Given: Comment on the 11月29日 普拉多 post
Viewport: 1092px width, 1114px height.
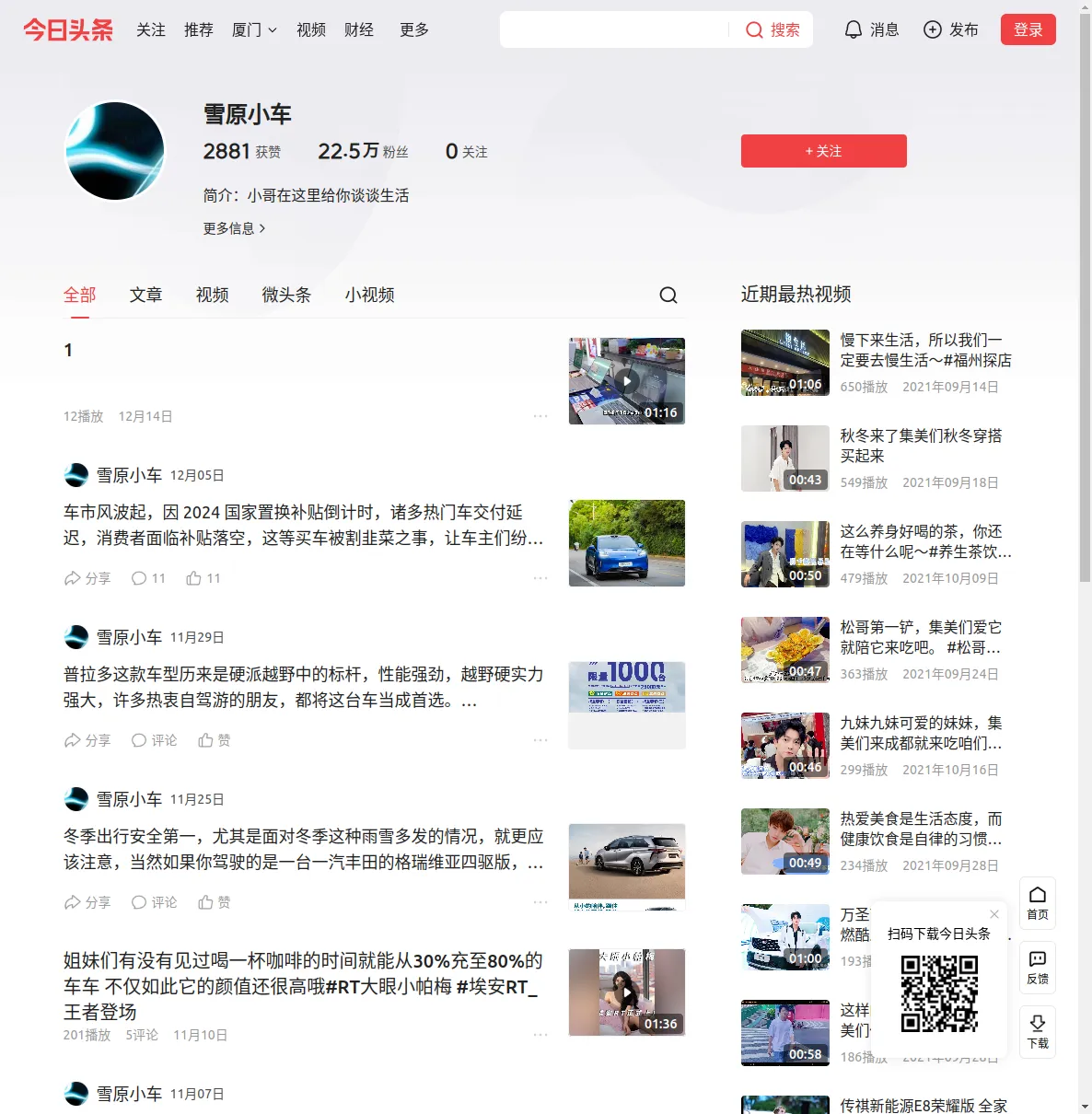Looking at the screenshot, I should click(154, 740).
